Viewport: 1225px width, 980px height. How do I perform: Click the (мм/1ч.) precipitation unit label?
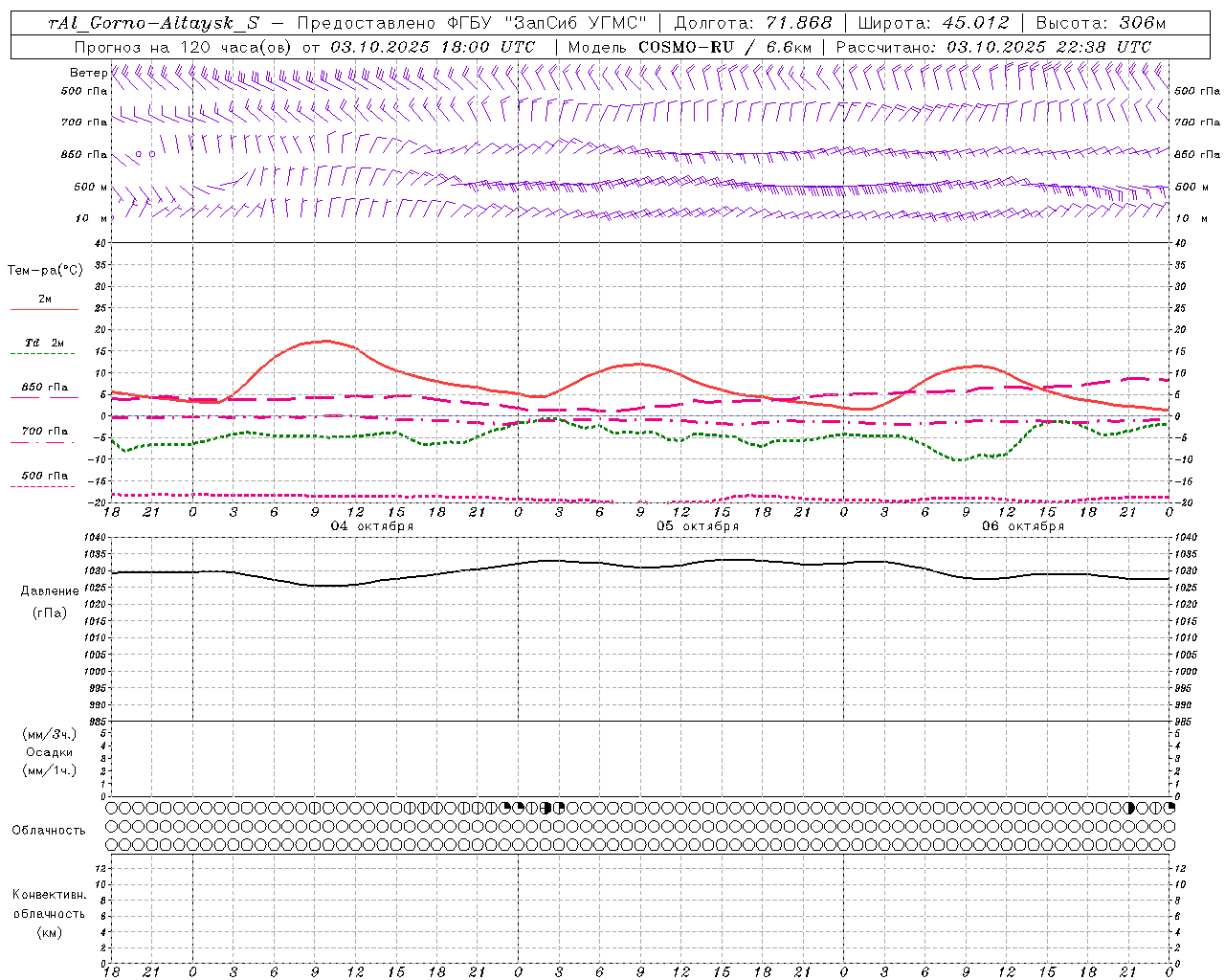click(x=50, y=770)
